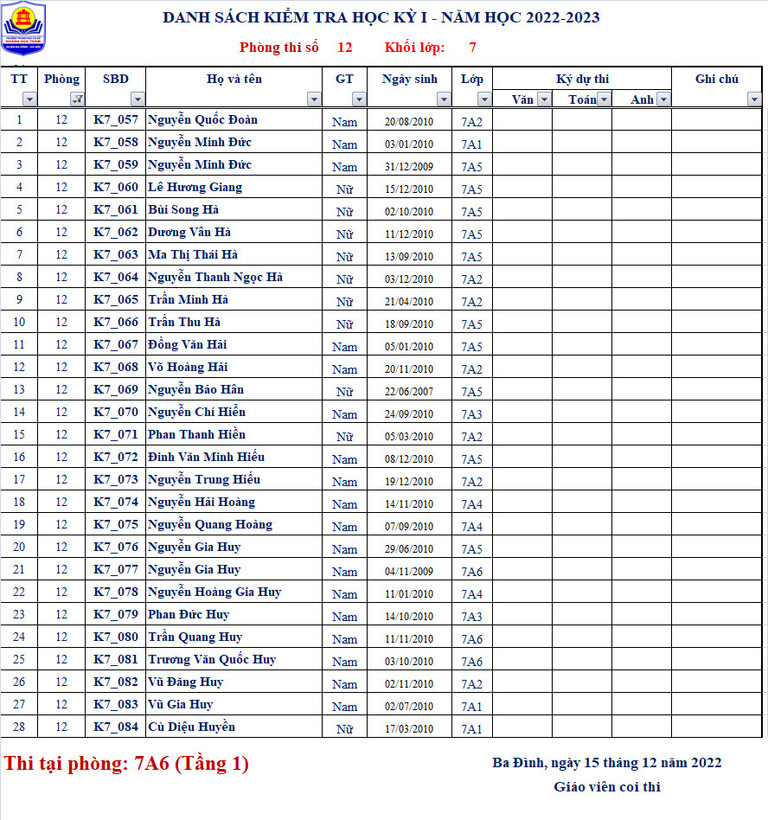Select text Ba Đình, ngày 15 tháng 12 năm 2022
Image resolution: width=768 pixels, height=820 pixels.
pos(607,762)
